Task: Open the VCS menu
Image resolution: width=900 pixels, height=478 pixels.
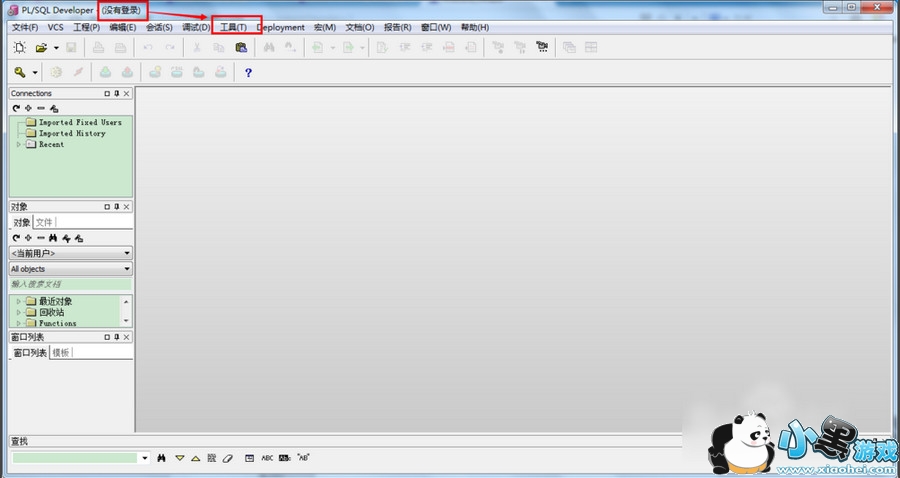Action: pyautogui.click(x=56, y=28)
